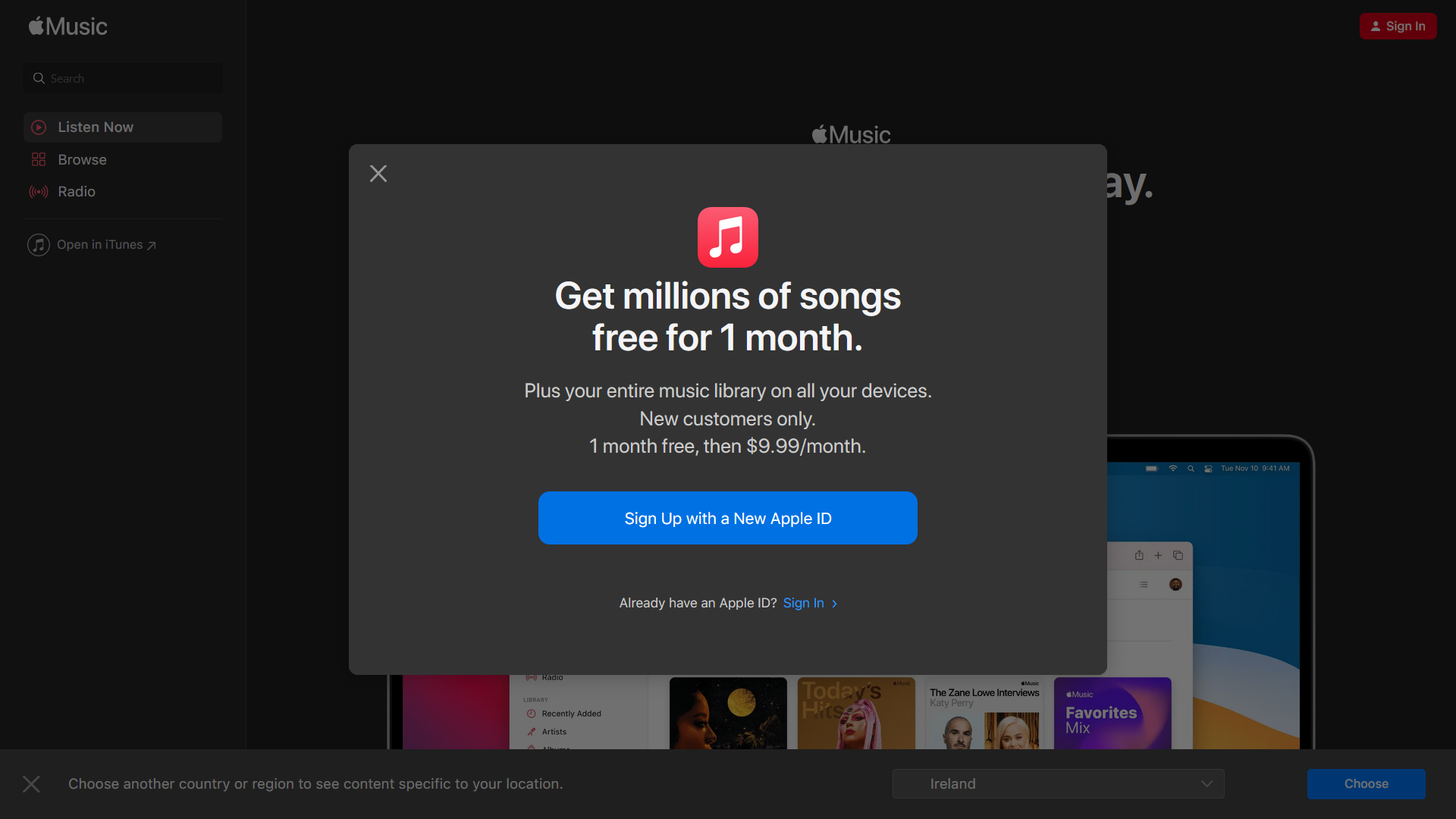Click the list icon in laptop preview
The image size is (1456, 819).
1144,585
